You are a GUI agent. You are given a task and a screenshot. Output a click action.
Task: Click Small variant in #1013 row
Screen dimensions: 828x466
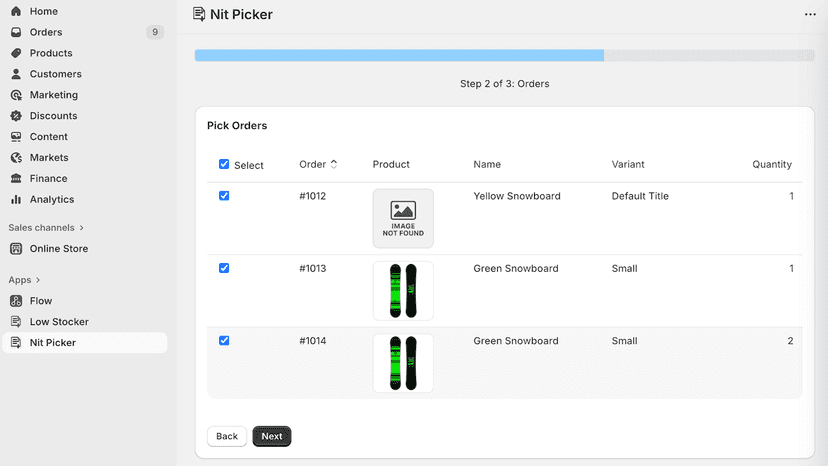[x=624, y=268]
